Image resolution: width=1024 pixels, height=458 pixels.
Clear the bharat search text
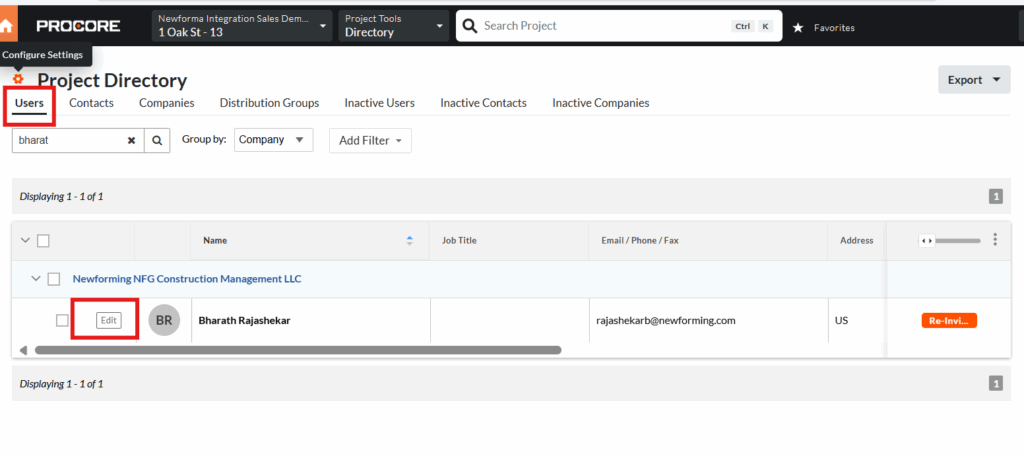[x=131, y=140]
